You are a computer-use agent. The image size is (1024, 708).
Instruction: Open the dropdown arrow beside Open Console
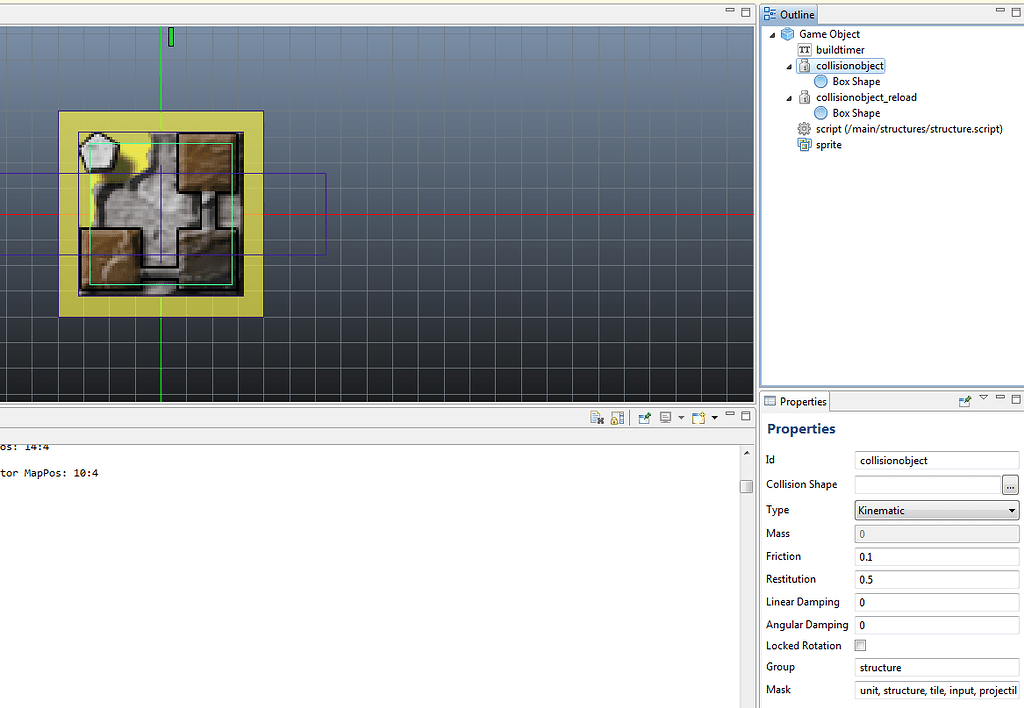click(714, 417)
